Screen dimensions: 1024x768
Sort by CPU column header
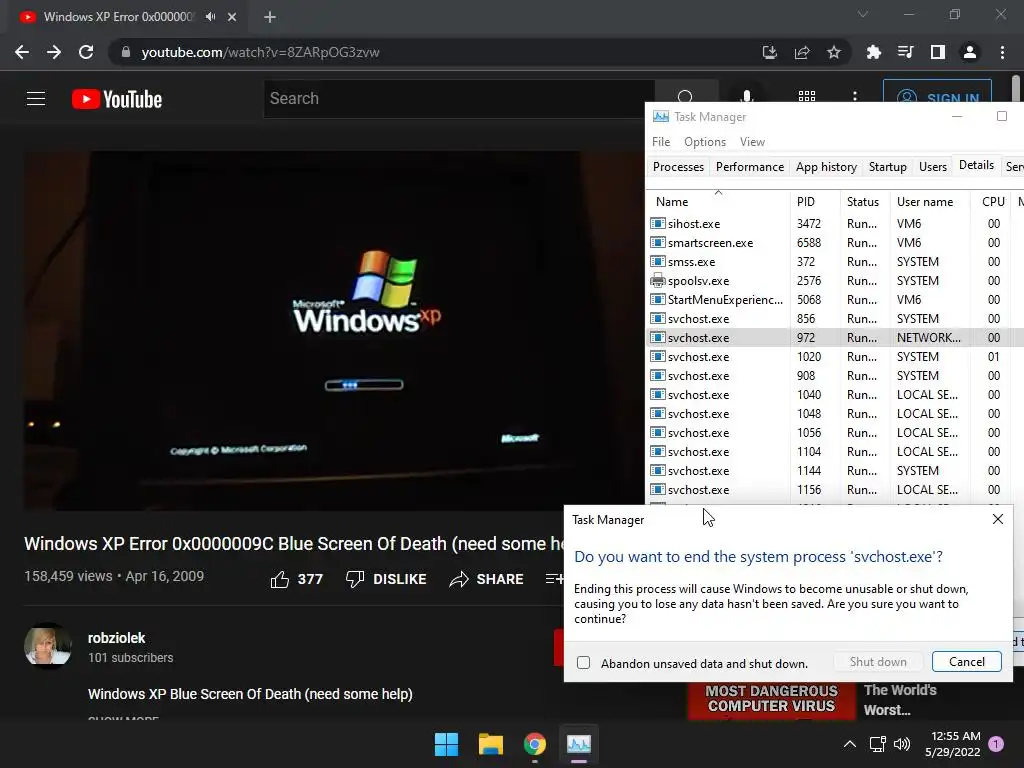pyautogui.click(x=993, y=202)
